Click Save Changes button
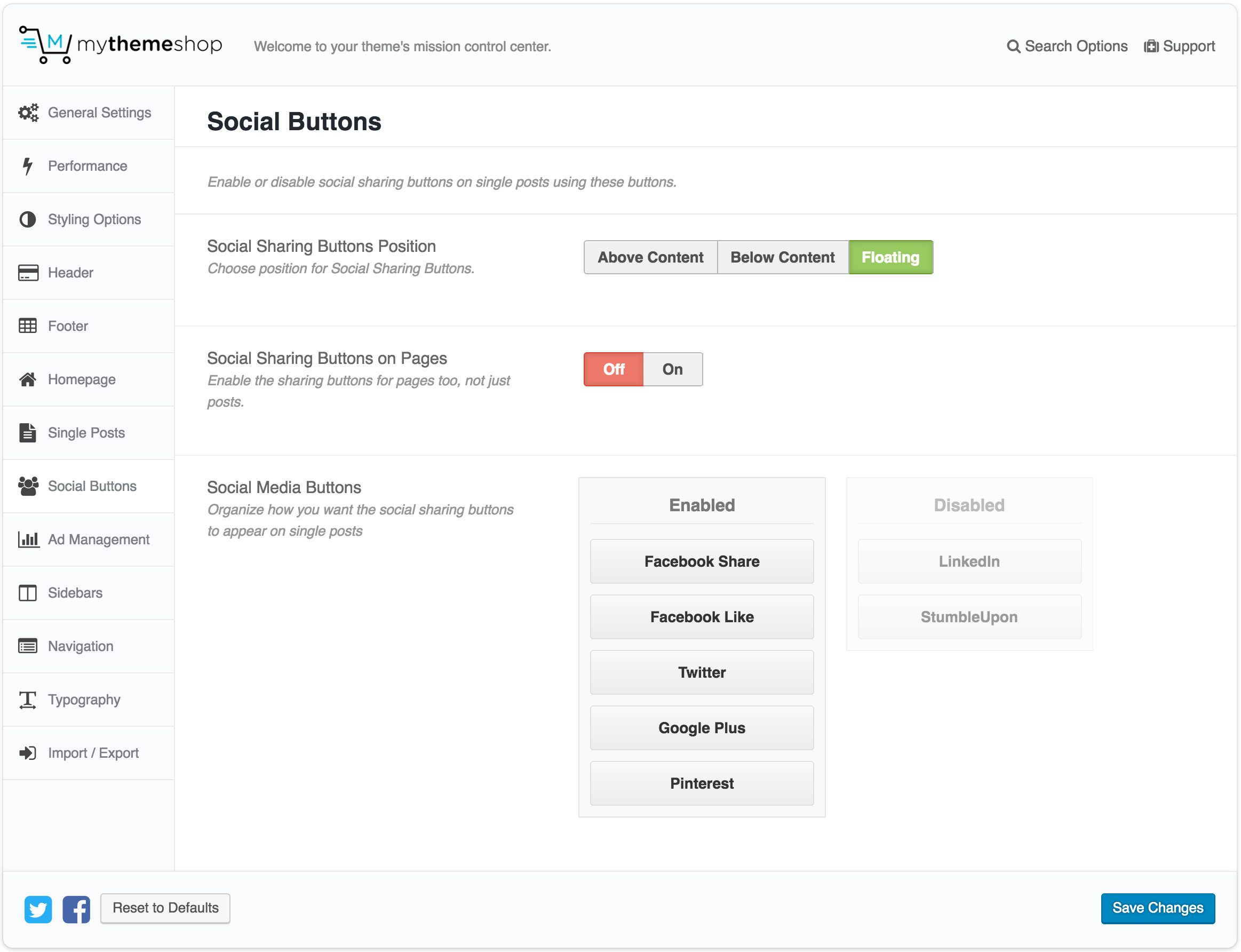The height and width of the screenshot is (952, 1241). (1158, 908)
